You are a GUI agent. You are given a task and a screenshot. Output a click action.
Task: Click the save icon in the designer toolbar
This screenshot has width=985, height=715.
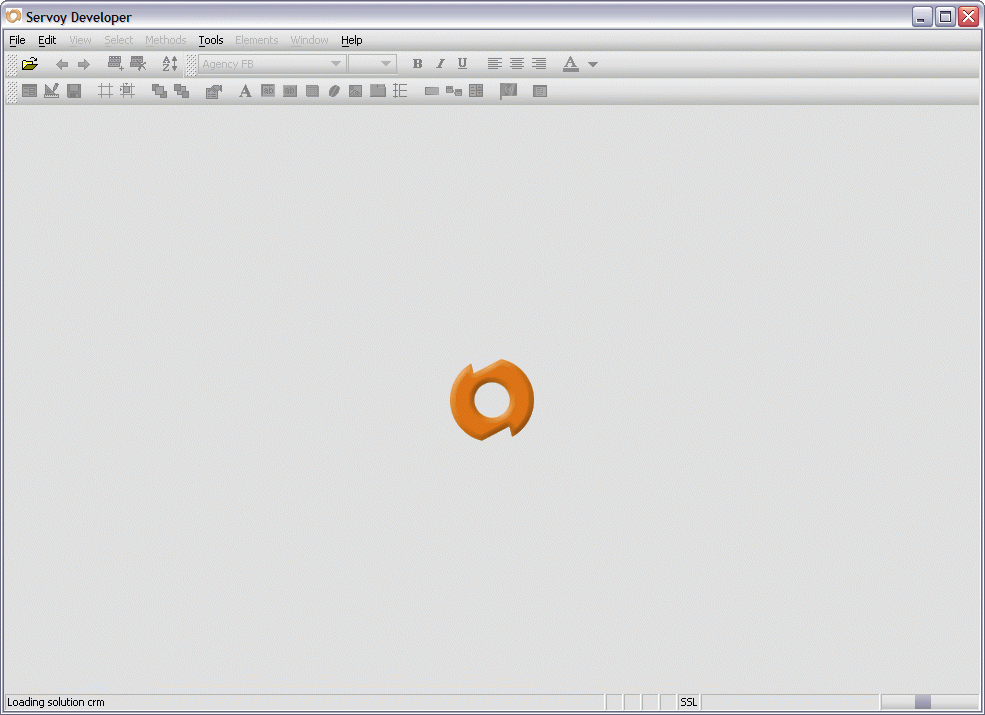[x=74, y=91]
